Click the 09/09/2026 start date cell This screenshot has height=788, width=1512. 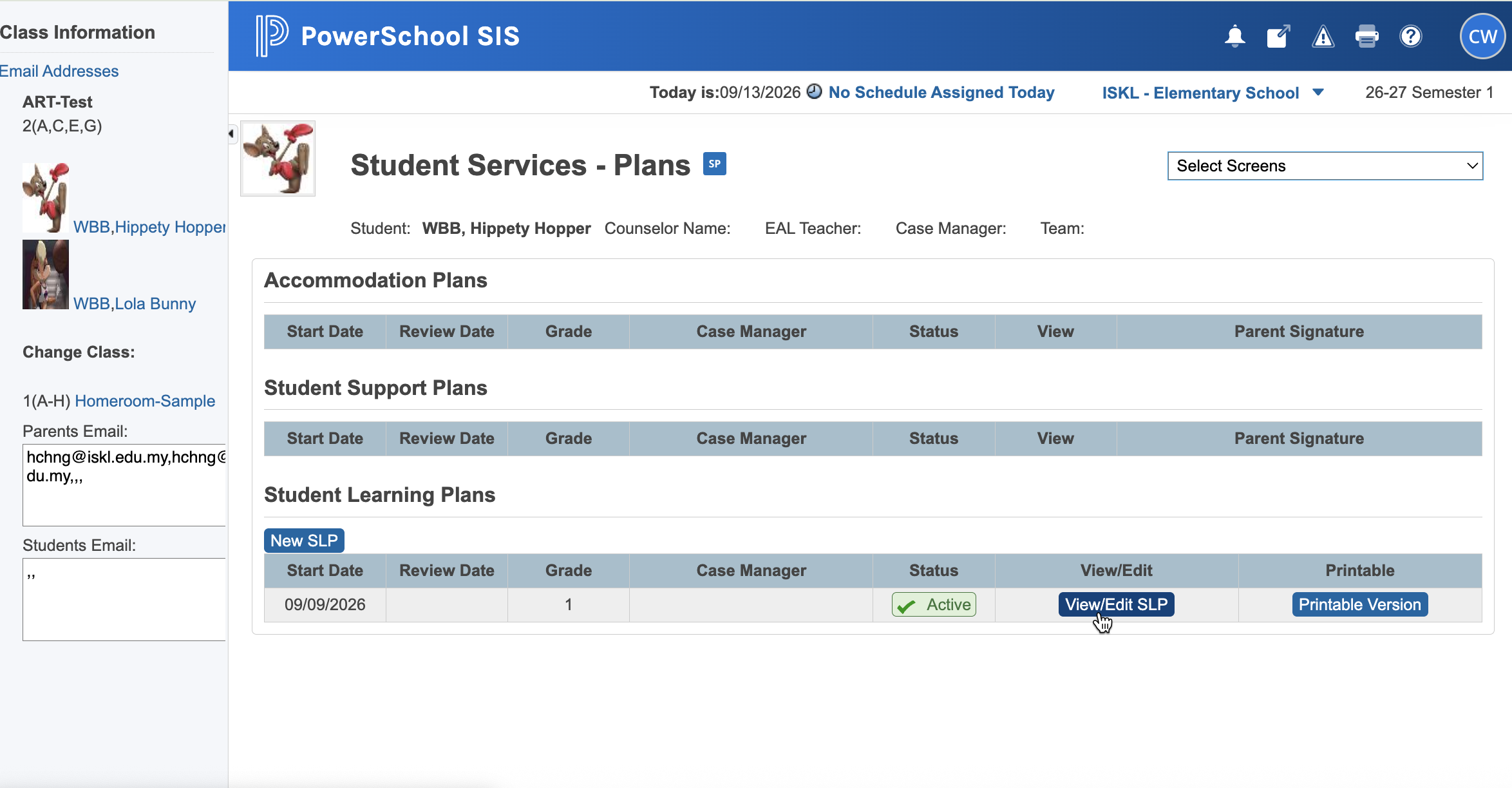pos(325,604)
